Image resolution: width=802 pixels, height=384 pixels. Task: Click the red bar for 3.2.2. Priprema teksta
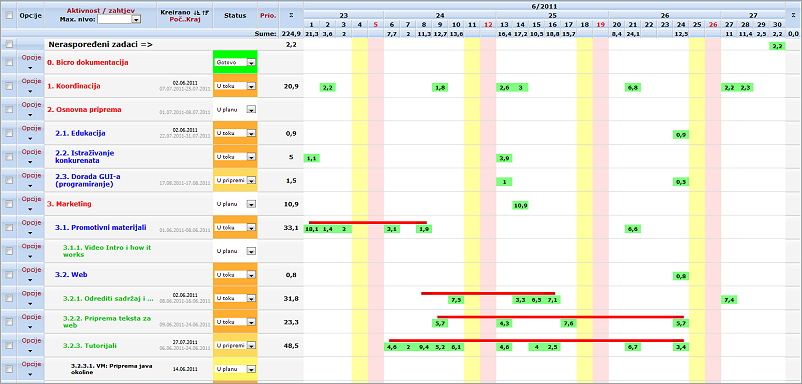[561, 317]
